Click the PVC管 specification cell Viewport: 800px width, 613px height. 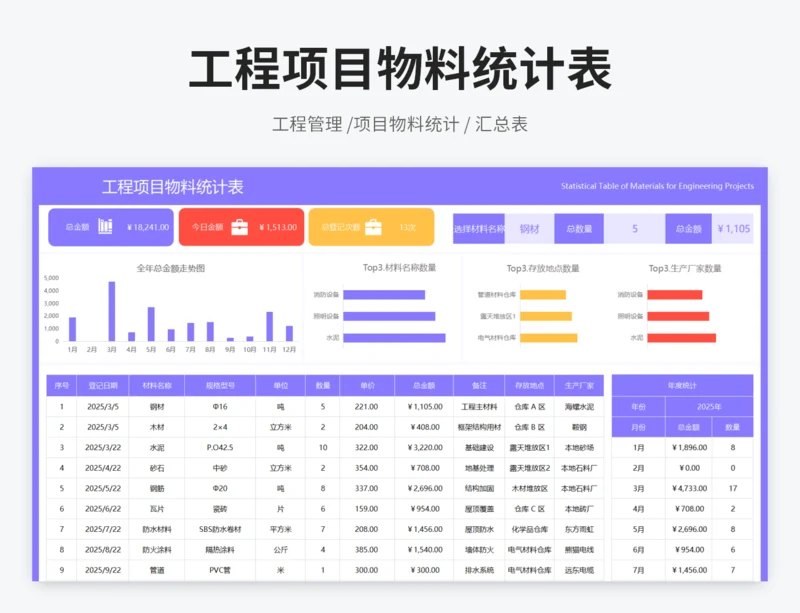coord(220,570)
